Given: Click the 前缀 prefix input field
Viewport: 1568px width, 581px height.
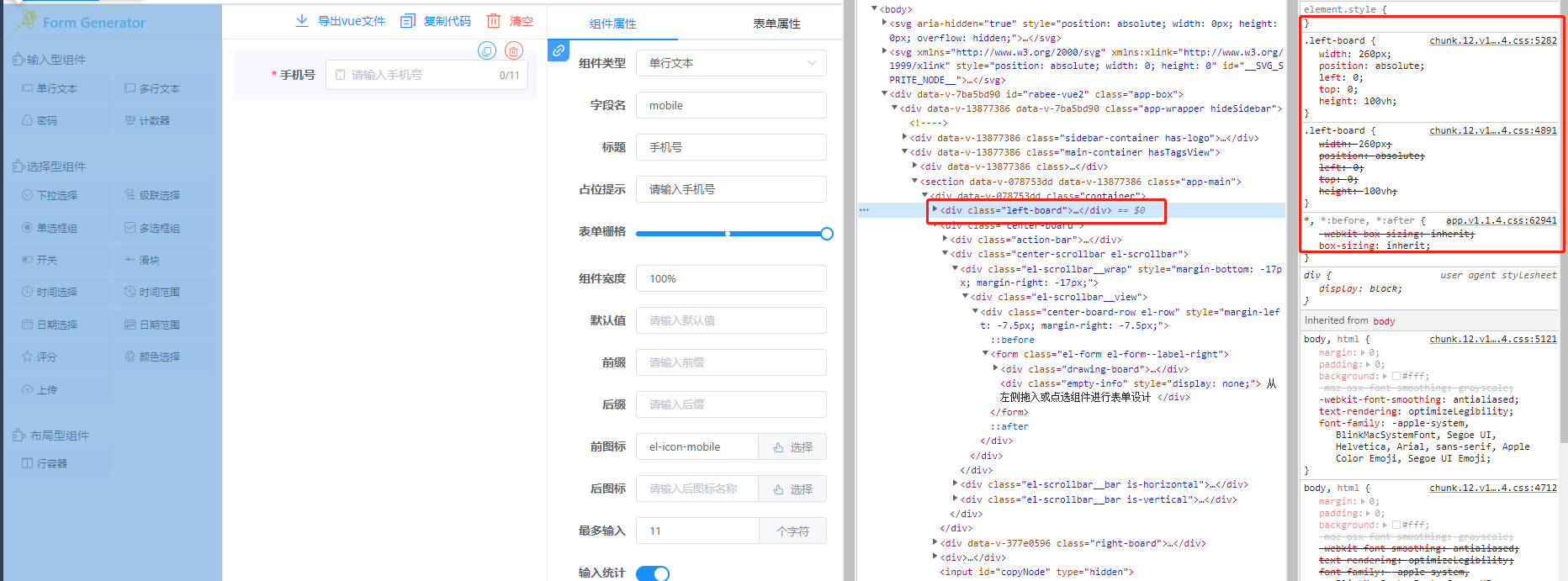Looking at the screenshot, I should click(x=731, y=362).
